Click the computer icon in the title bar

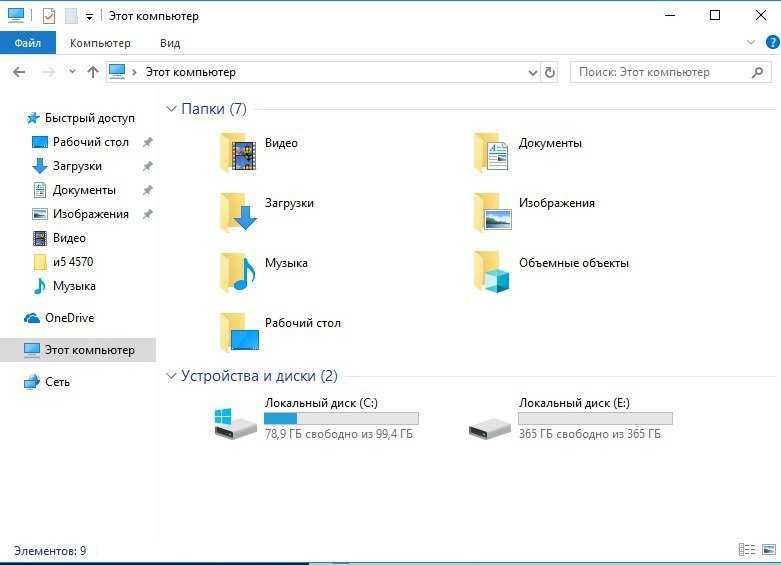click(16, 15)
